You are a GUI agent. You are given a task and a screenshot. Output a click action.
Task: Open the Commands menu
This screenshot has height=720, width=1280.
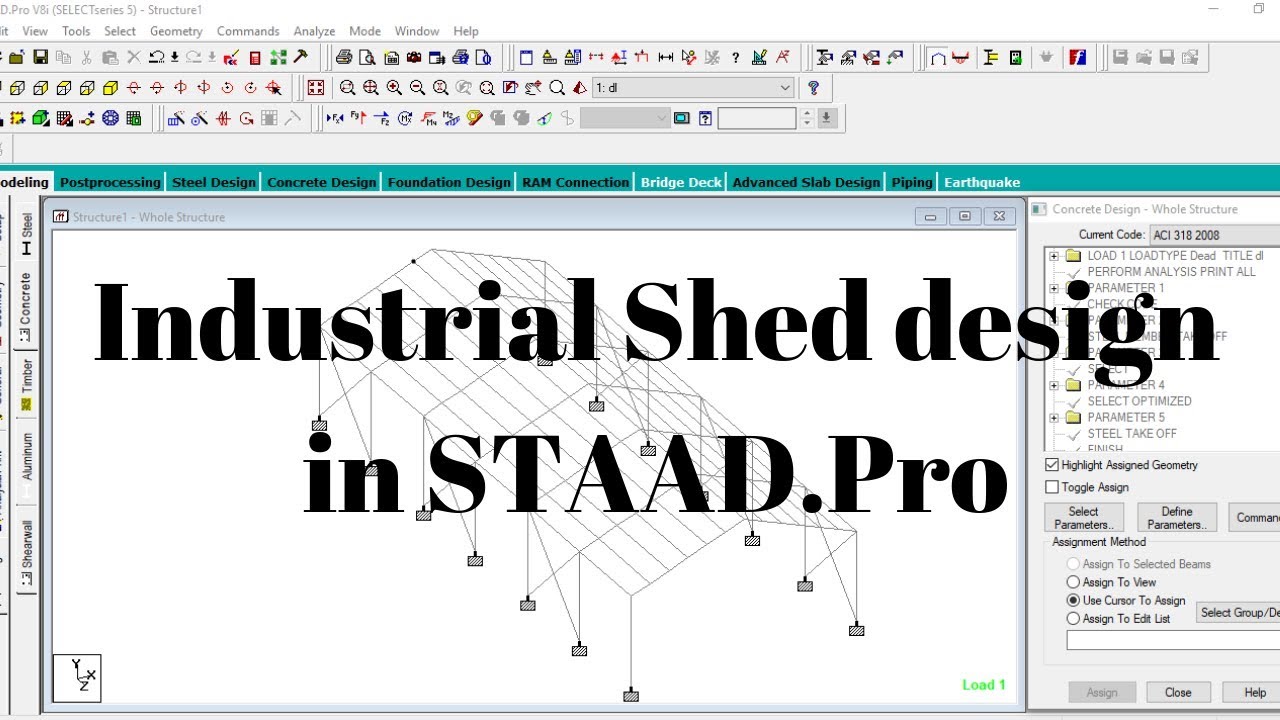point(248,31)
